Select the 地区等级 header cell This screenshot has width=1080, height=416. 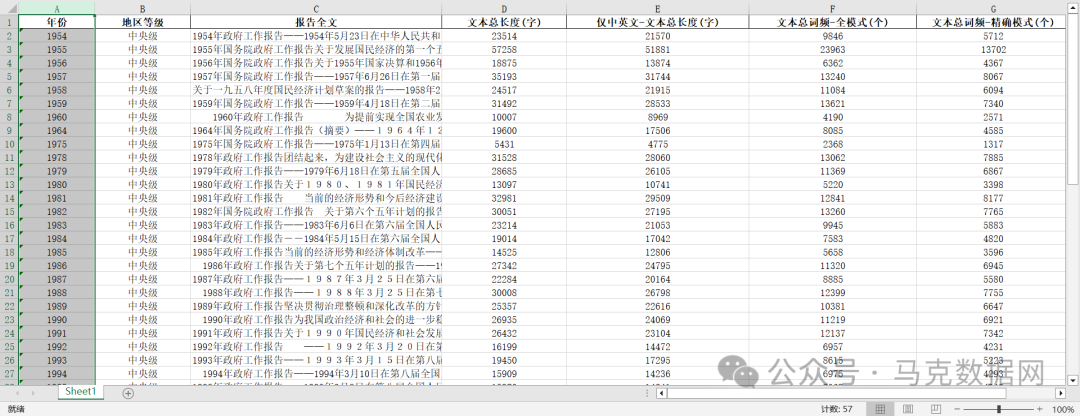pyautogui.click(x=143, y=22)
